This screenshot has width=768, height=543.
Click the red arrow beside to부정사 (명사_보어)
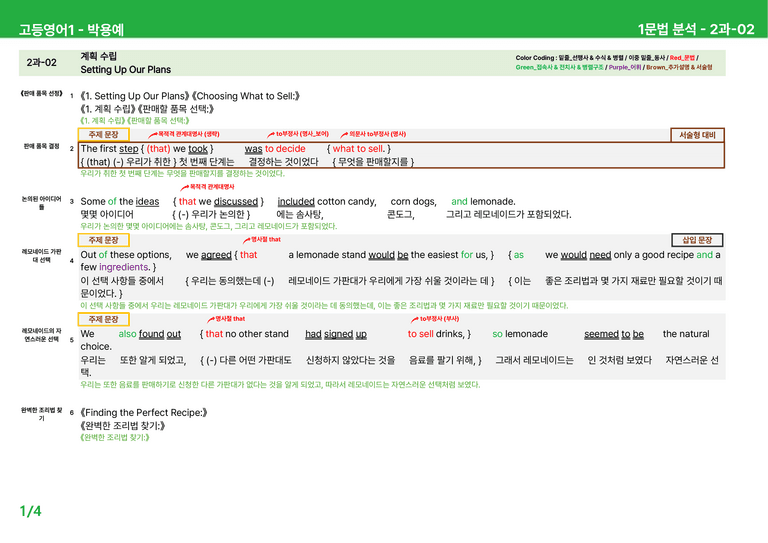point(271,134)
